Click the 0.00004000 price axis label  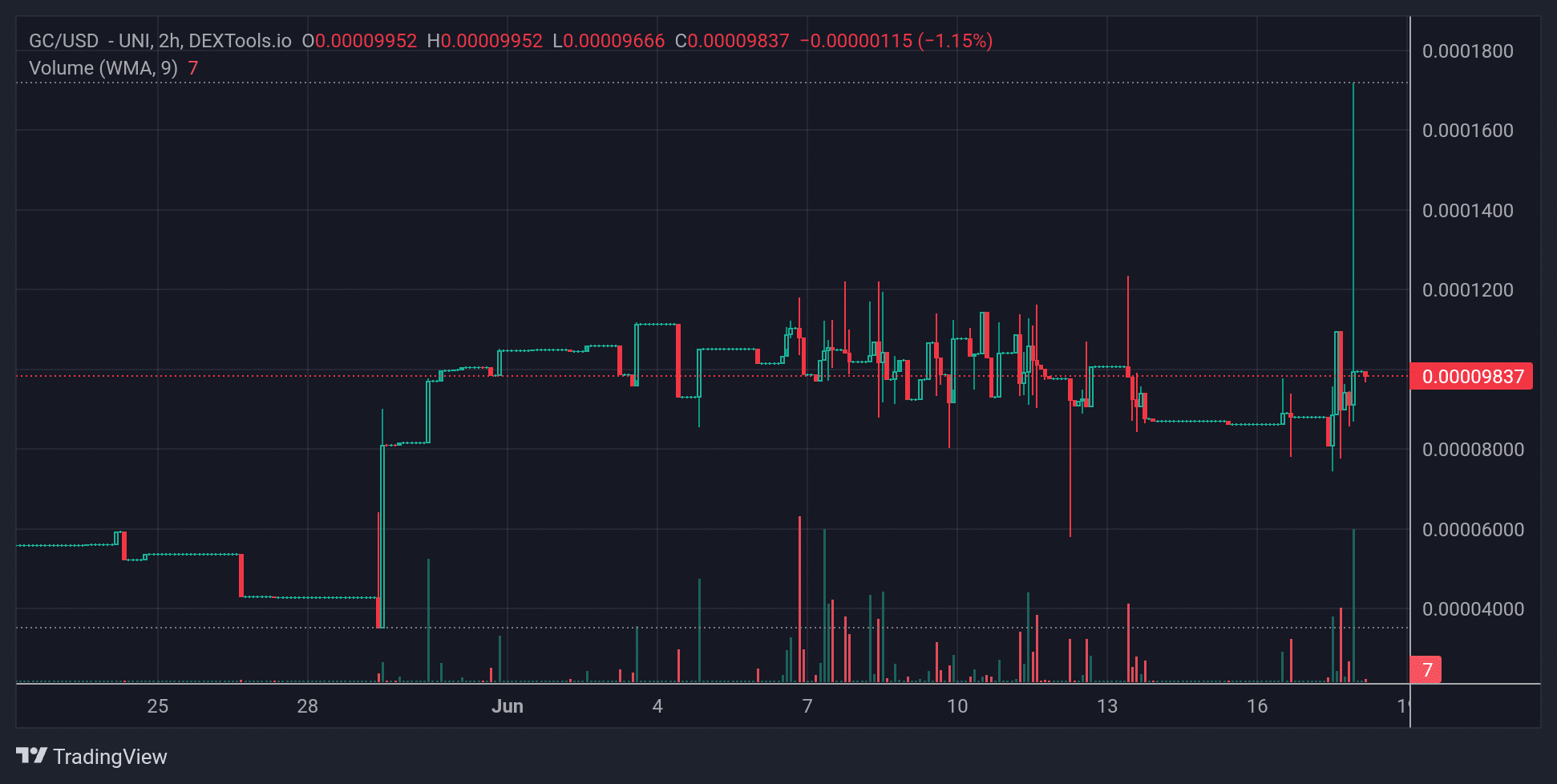[x=1473, y=609]
